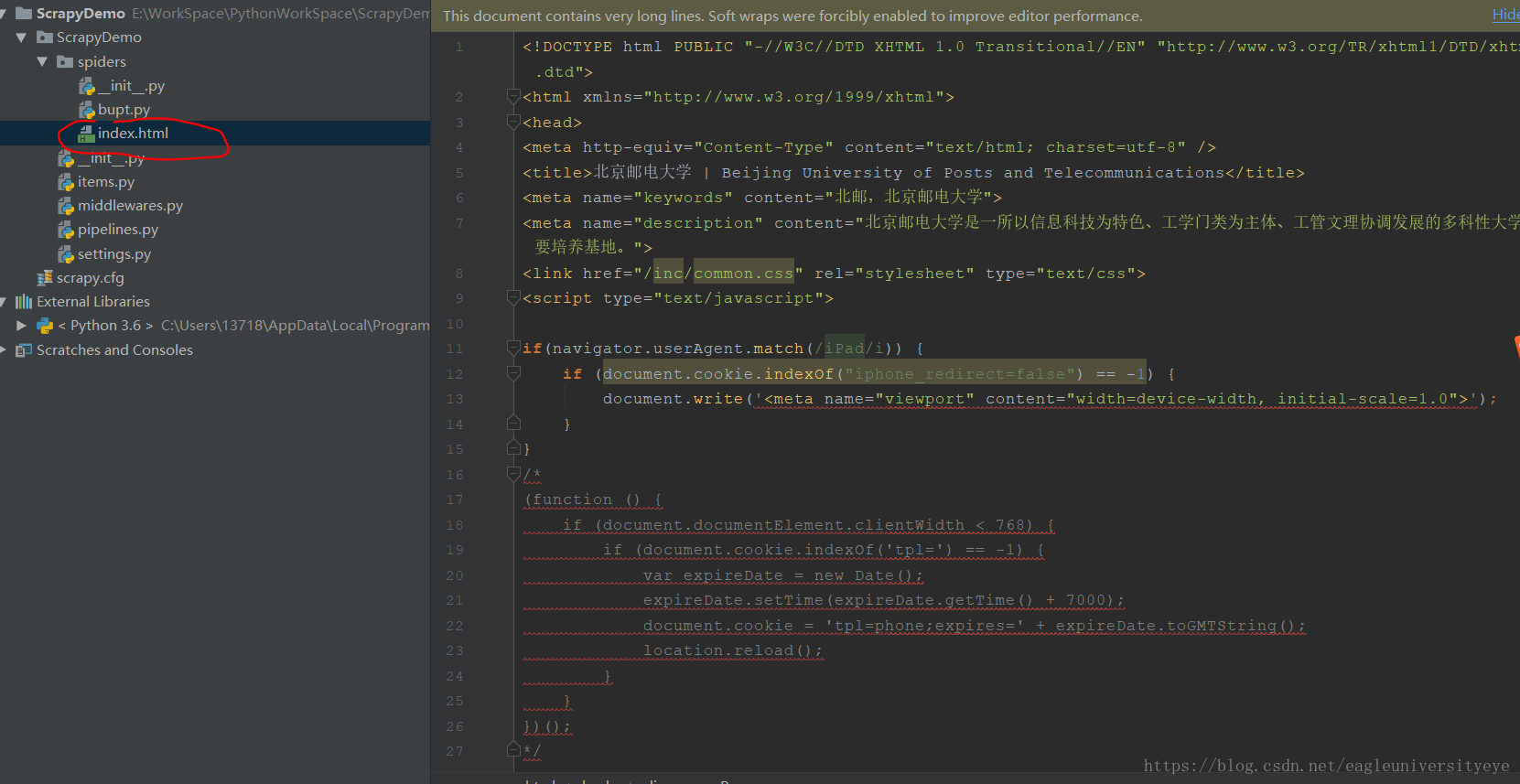
Task: Click line number 13 in gutter
Action: pos(455,399)
